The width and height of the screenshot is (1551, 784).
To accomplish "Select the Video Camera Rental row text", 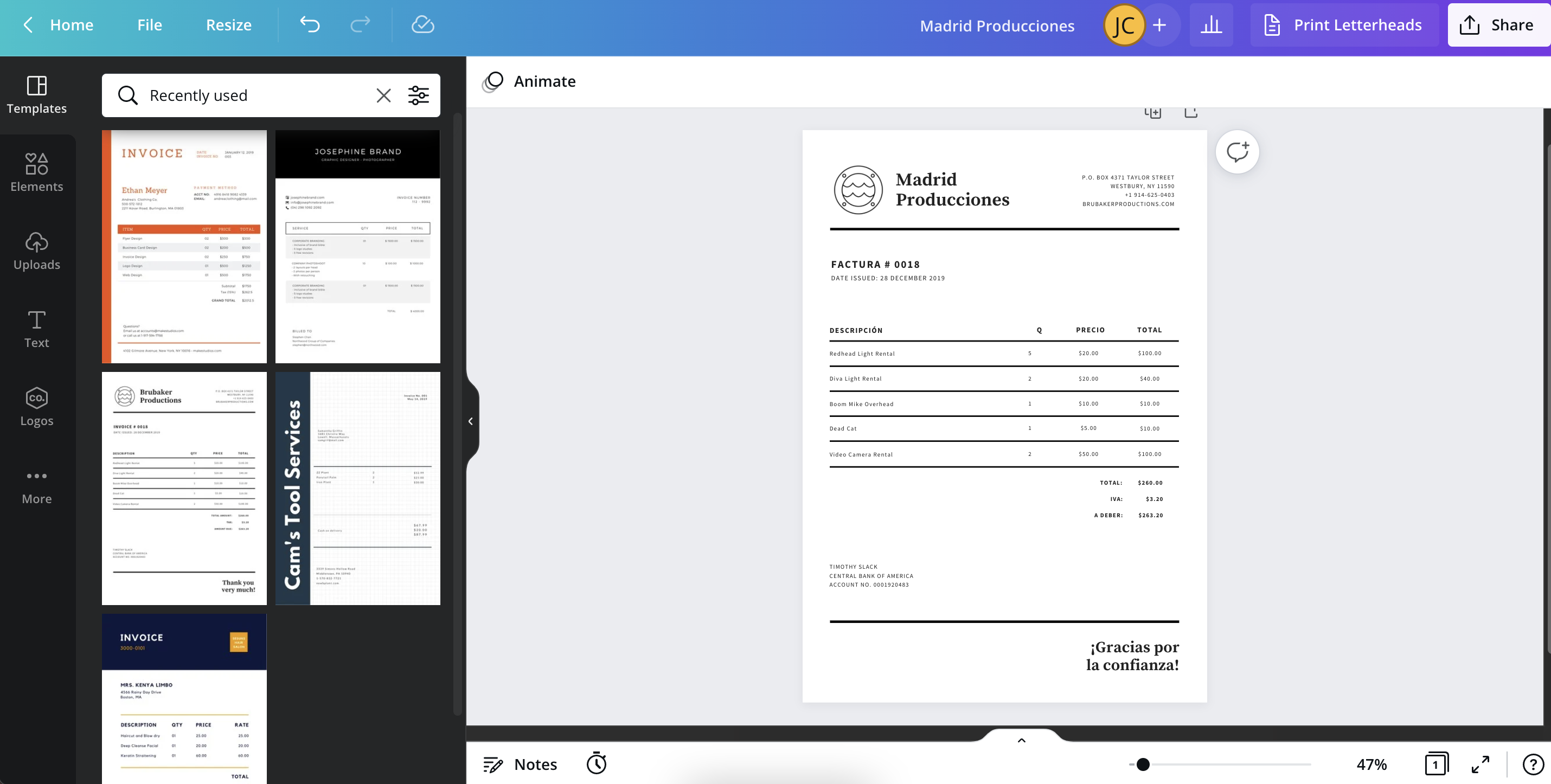I will (x=861, y=455).
